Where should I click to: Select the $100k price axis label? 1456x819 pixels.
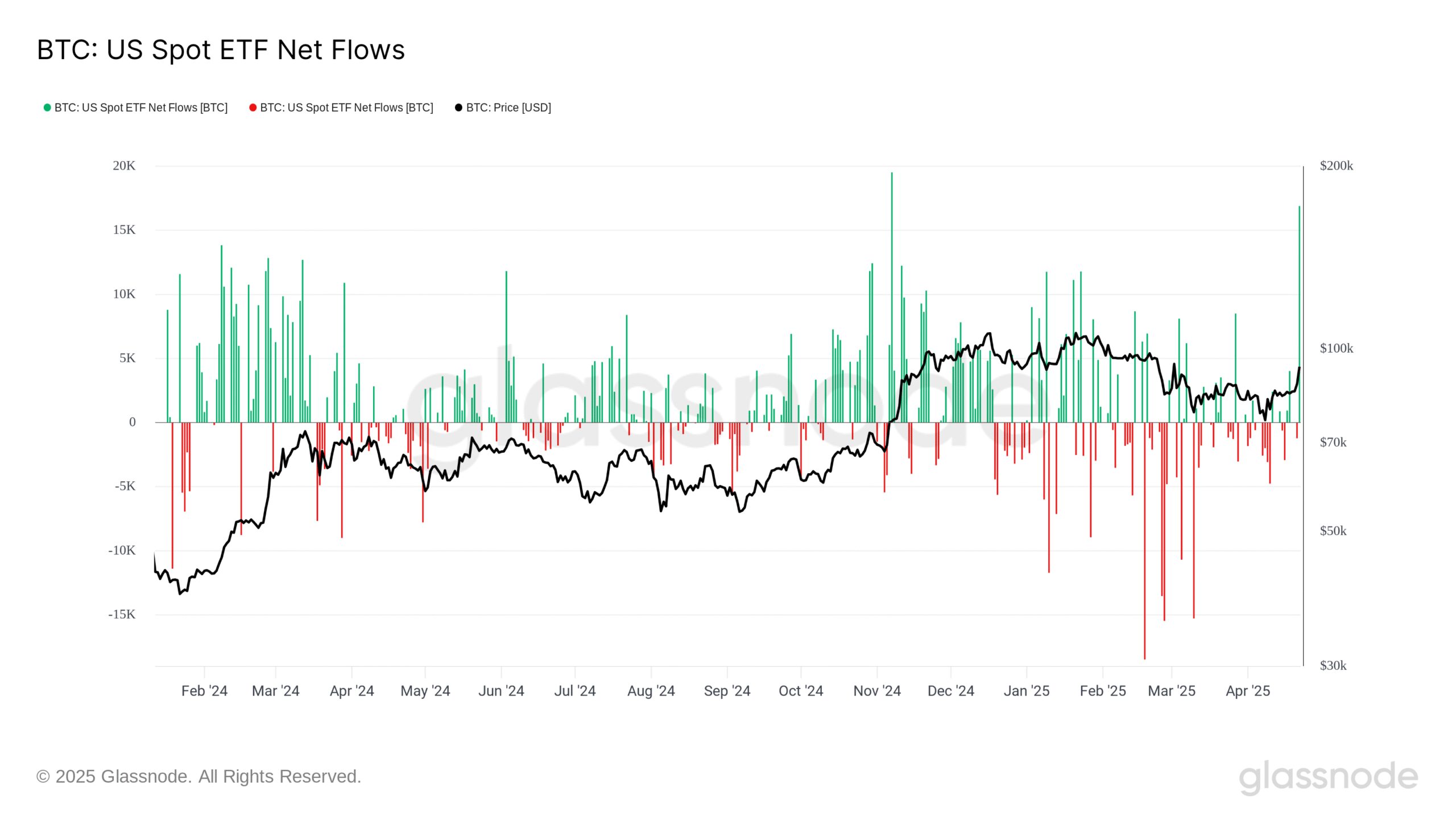1336,348
